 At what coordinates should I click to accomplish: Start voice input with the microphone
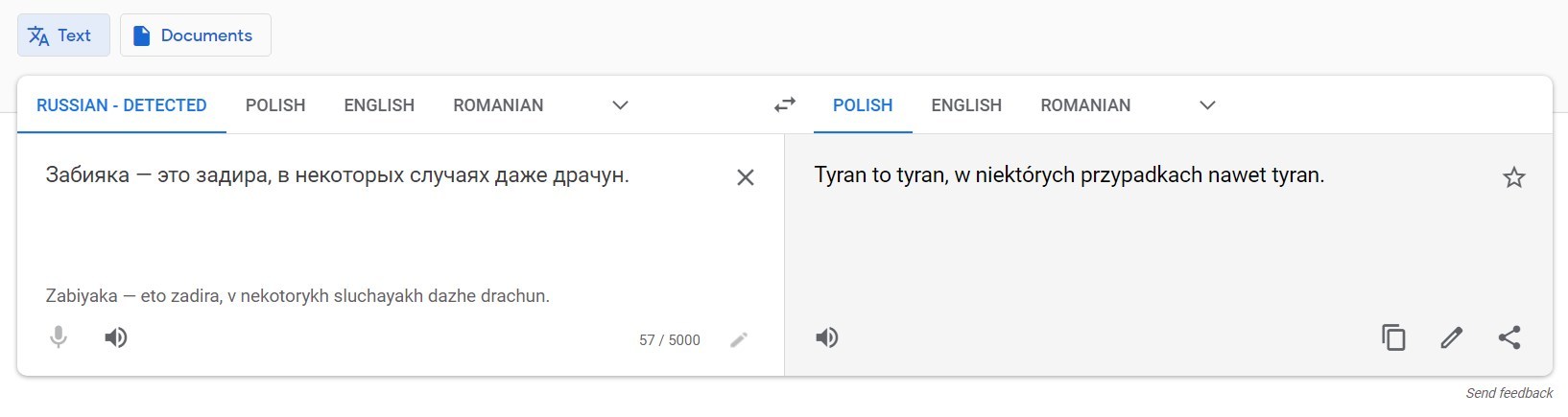coord(59,337)
